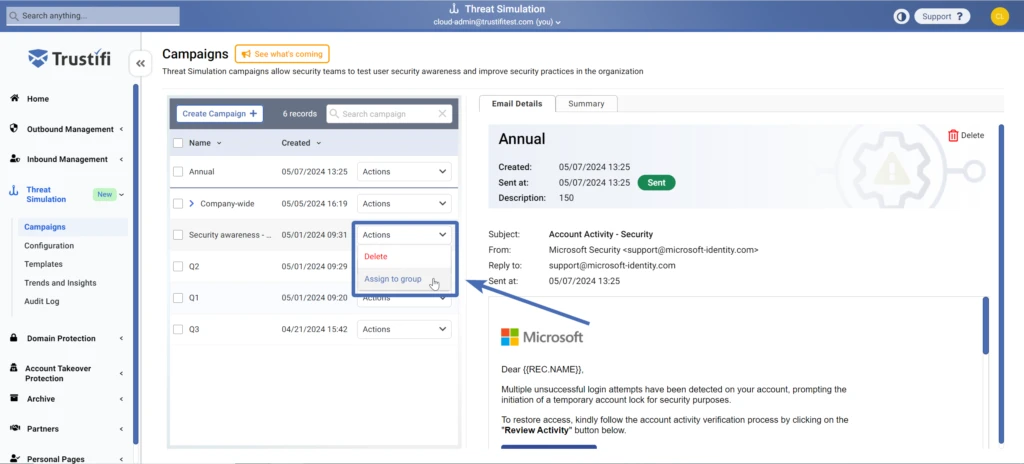Click the Personal Pages icon
Image resolution: width=1024 pixels, height=464 pixels.
click(x=14, y=458)
